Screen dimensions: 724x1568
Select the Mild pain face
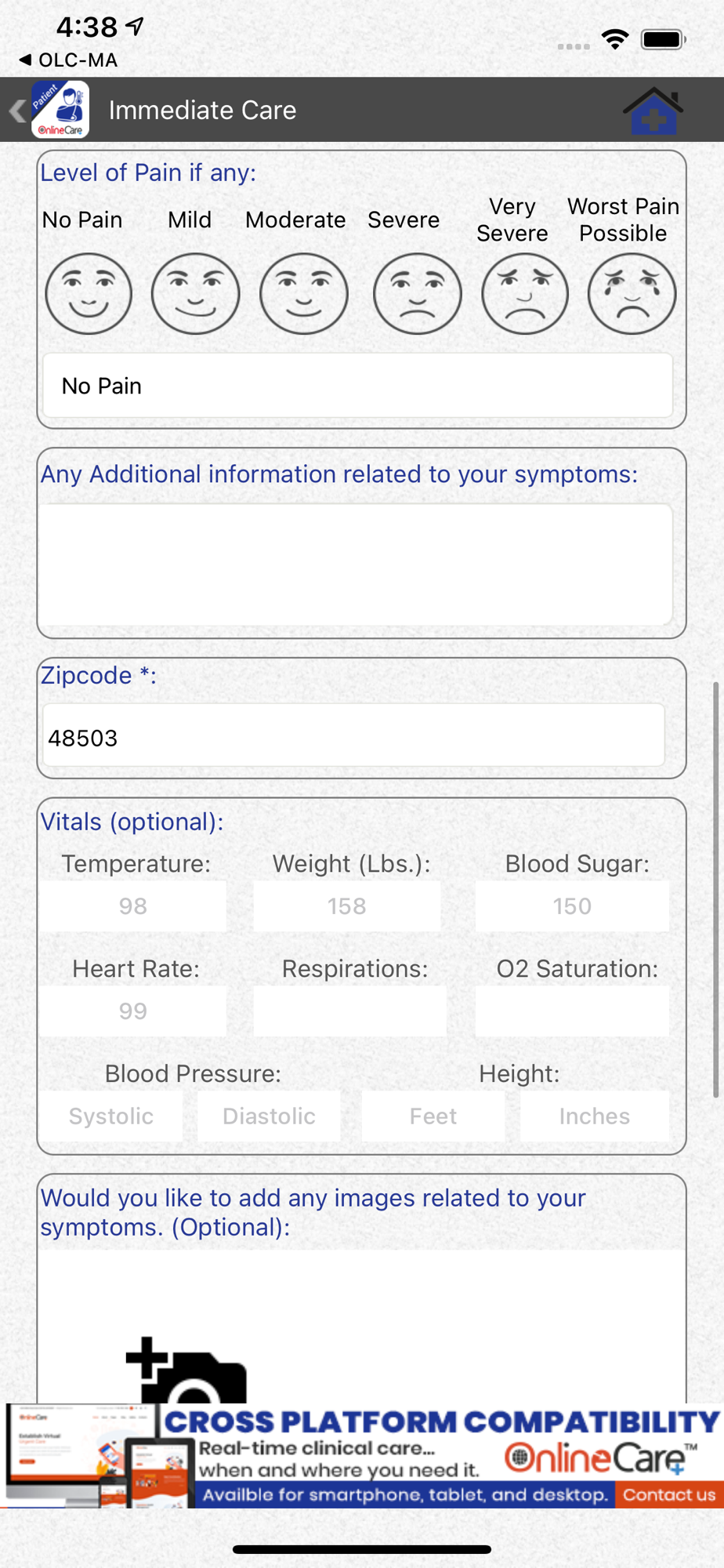195,294
